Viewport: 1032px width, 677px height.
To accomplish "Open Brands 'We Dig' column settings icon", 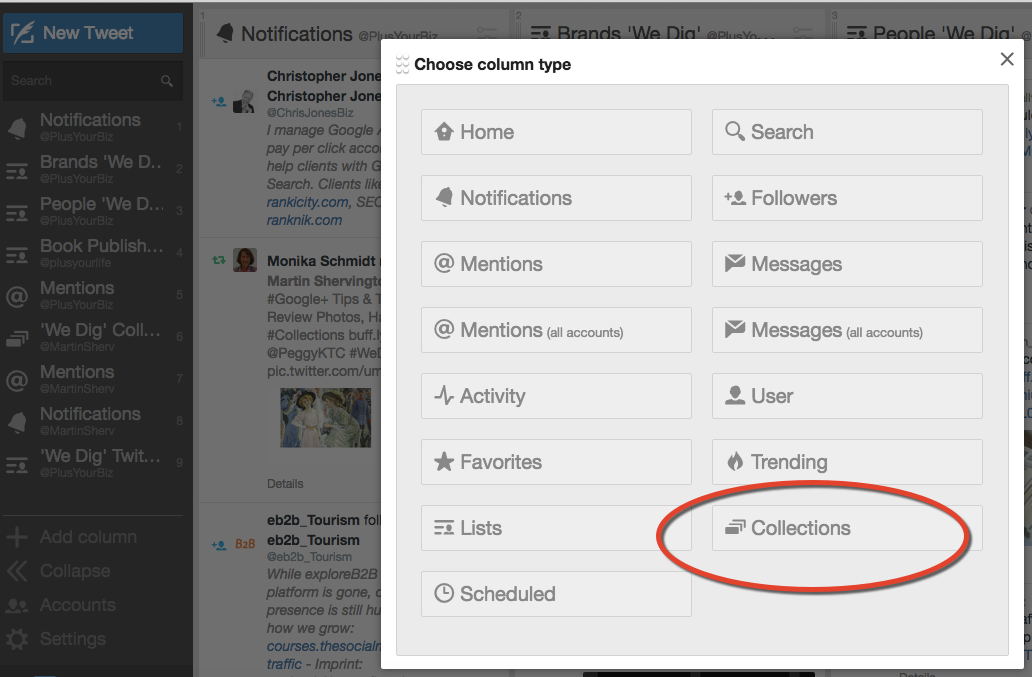I will coord(803,31).
